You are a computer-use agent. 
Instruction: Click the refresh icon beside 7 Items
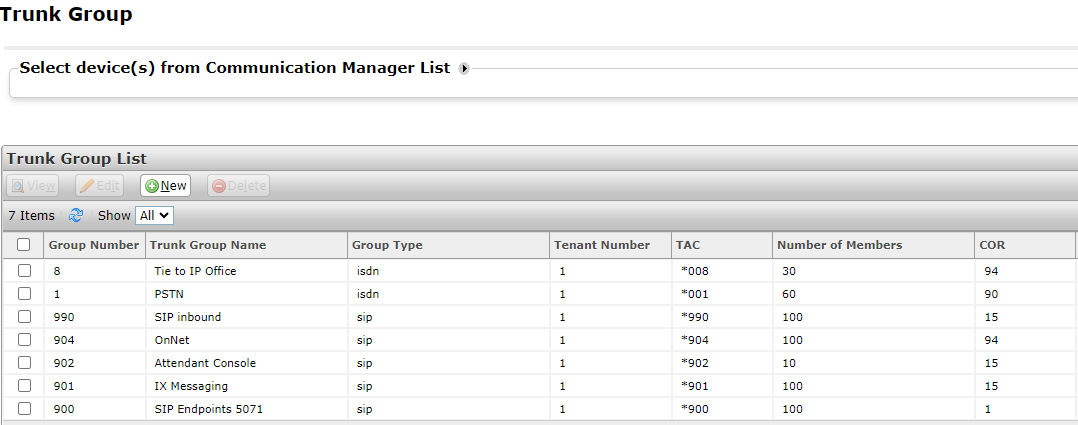76,215
